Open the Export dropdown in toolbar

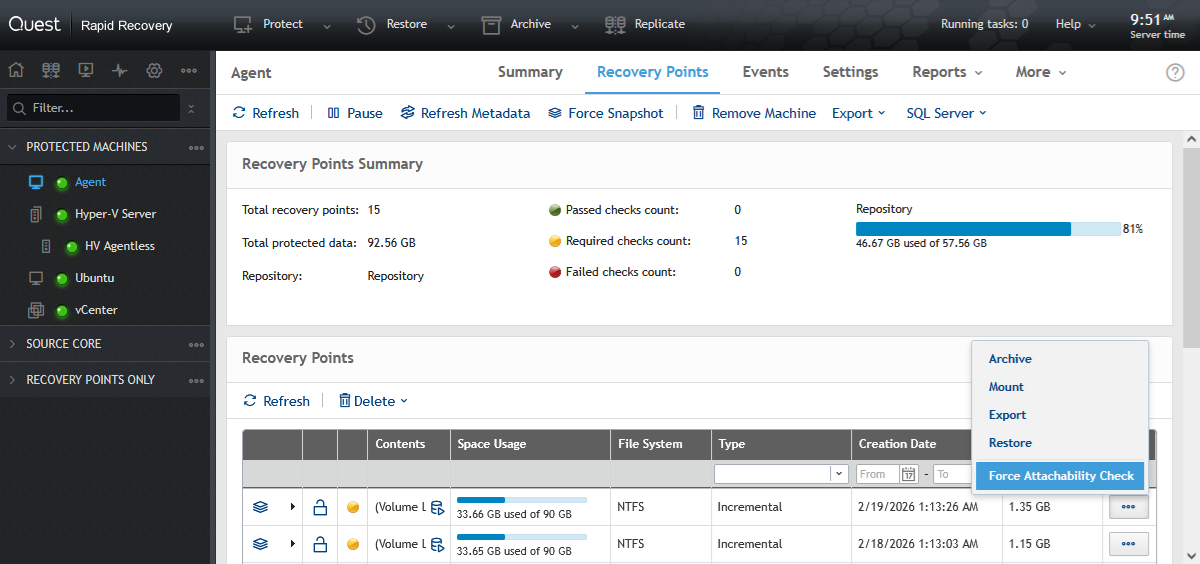tap(859, 113)
